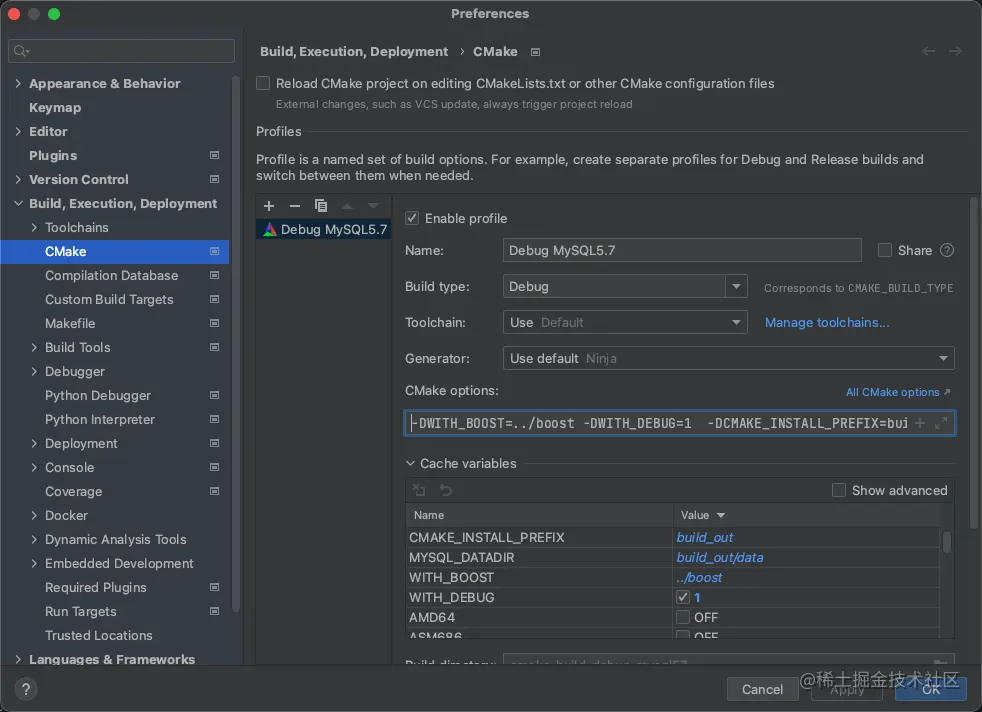Screen dimensions: 982x712
Task: Enable Show advanced cache variables
Action: tap(839, 490)
